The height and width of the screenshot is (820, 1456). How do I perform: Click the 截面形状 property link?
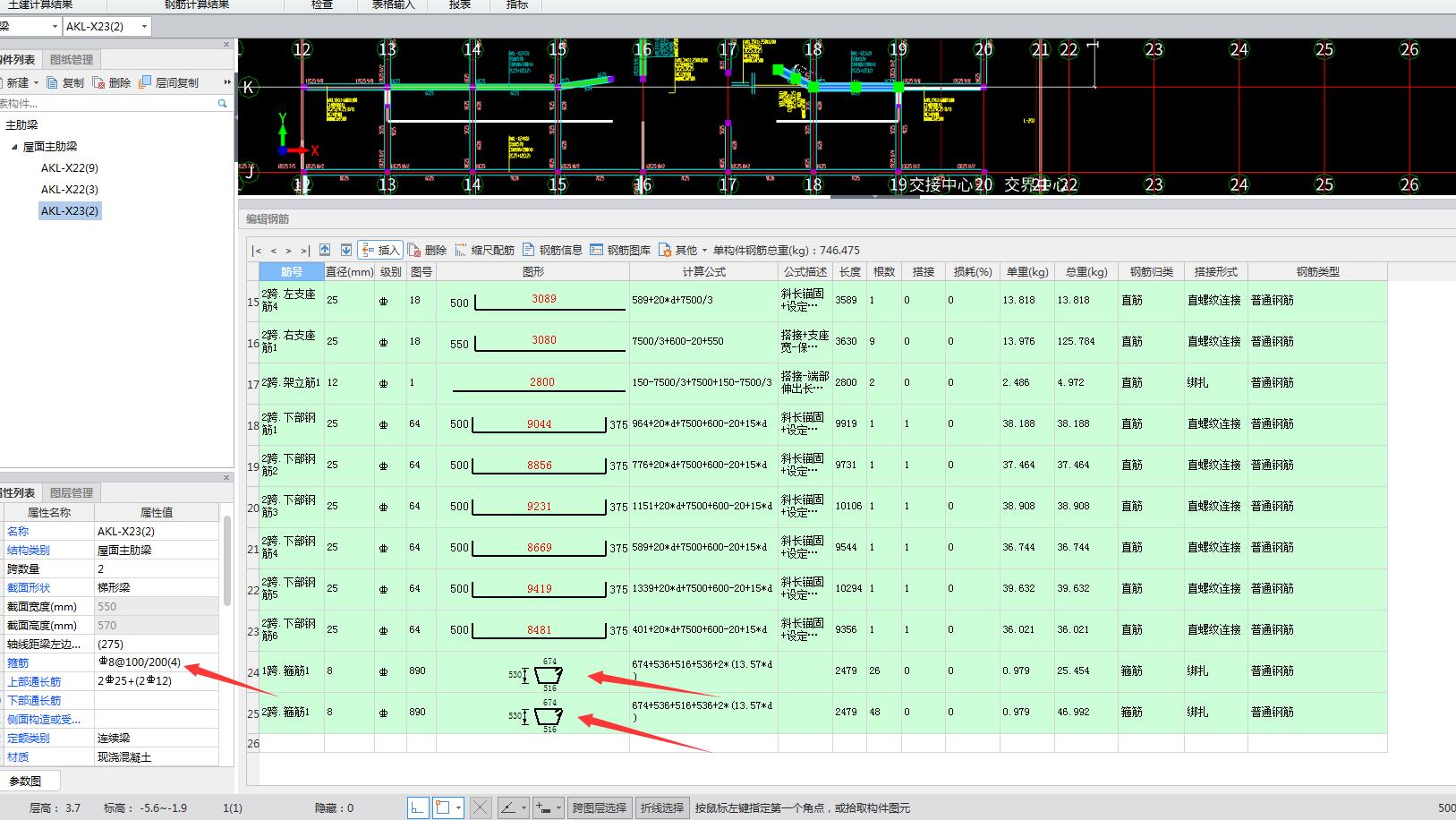pyautogui.click(x=29, y=588)
